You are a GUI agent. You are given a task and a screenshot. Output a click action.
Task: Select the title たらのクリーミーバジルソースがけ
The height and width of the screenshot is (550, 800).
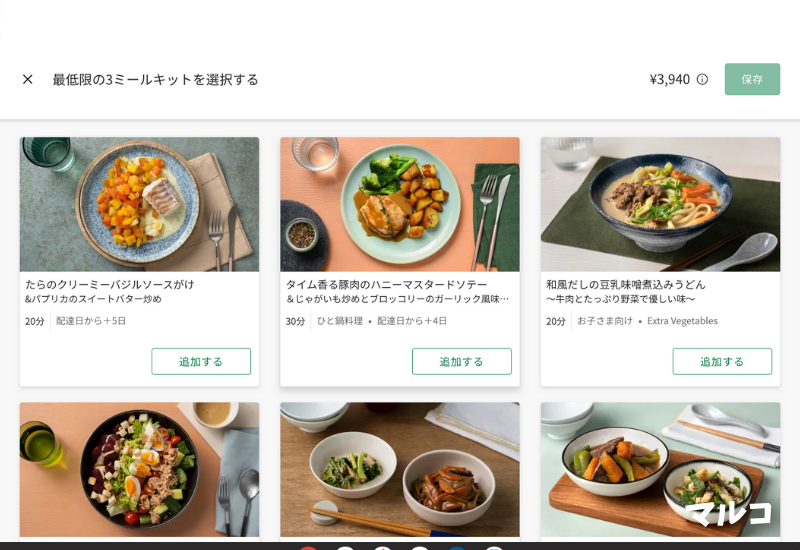tap(110, 284)
